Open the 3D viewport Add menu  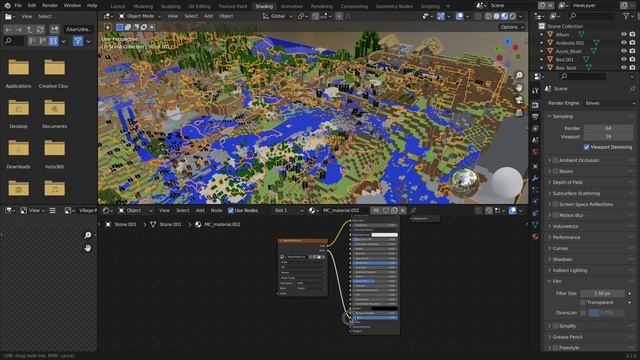click(x=208, y=16)
